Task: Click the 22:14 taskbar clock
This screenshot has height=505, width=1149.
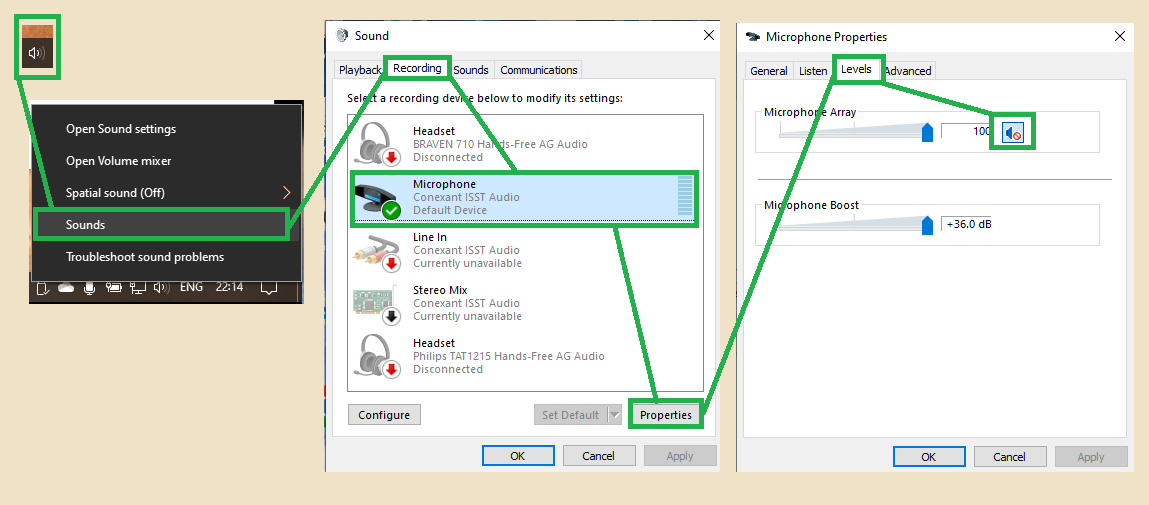Action: tap(229, 287)
